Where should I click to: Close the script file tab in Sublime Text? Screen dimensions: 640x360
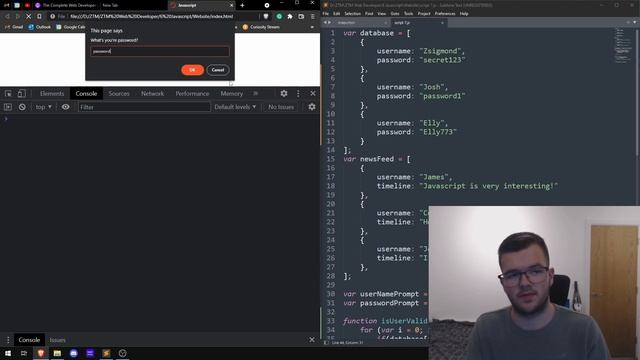[x=442, y=23]
